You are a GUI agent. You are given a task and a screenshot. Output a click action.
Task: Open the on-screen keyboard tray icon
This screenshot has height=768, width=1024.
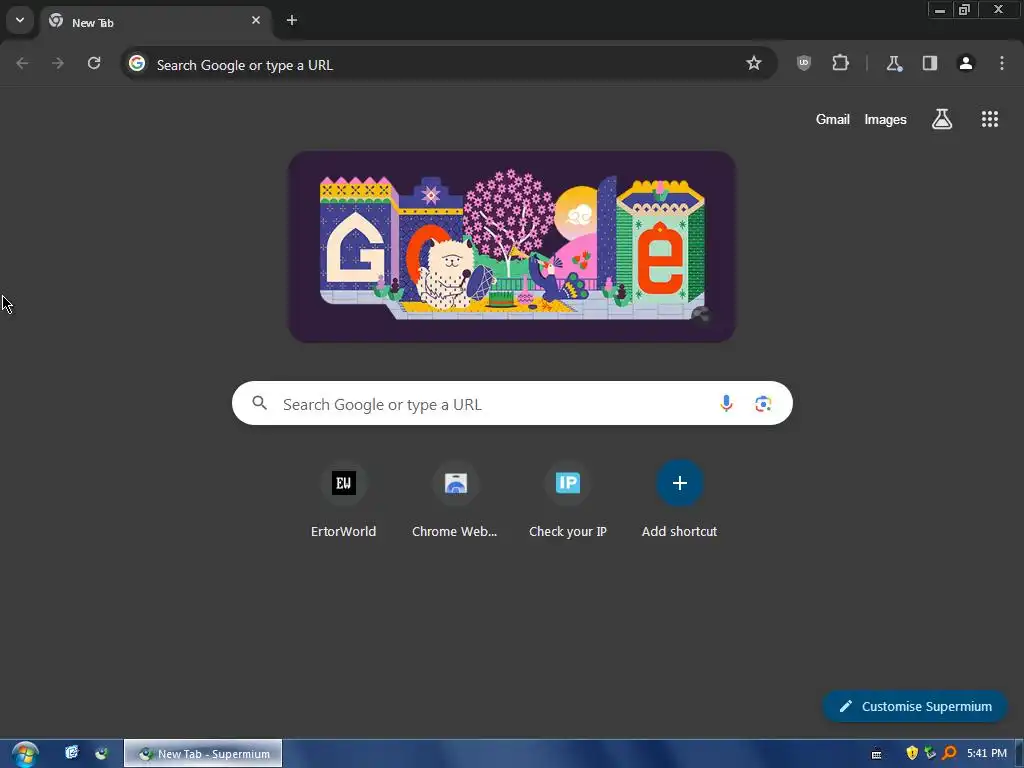876,754
